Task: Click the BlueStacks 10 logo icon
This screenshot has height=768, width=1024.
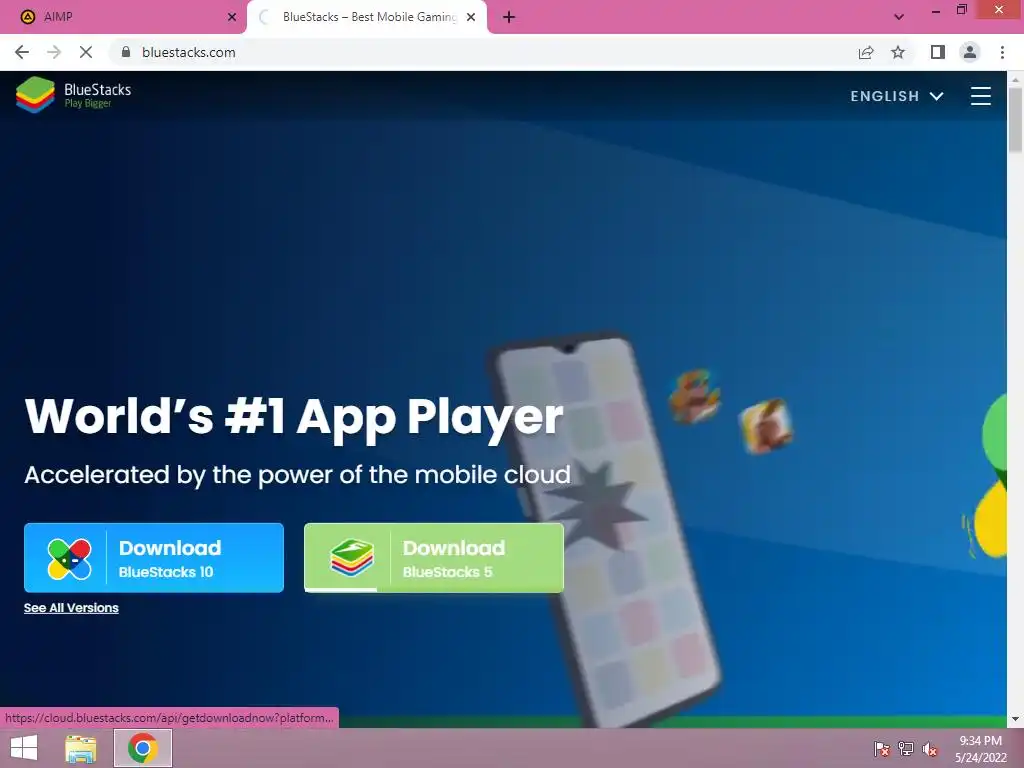Action: [69, 559]
